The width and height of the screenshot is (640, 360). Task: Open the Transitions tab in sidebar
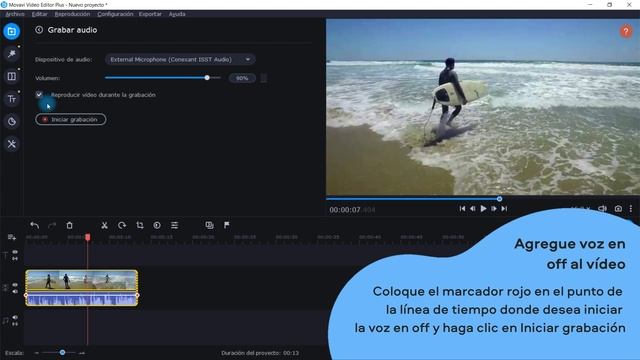click(x=11, y=76)
